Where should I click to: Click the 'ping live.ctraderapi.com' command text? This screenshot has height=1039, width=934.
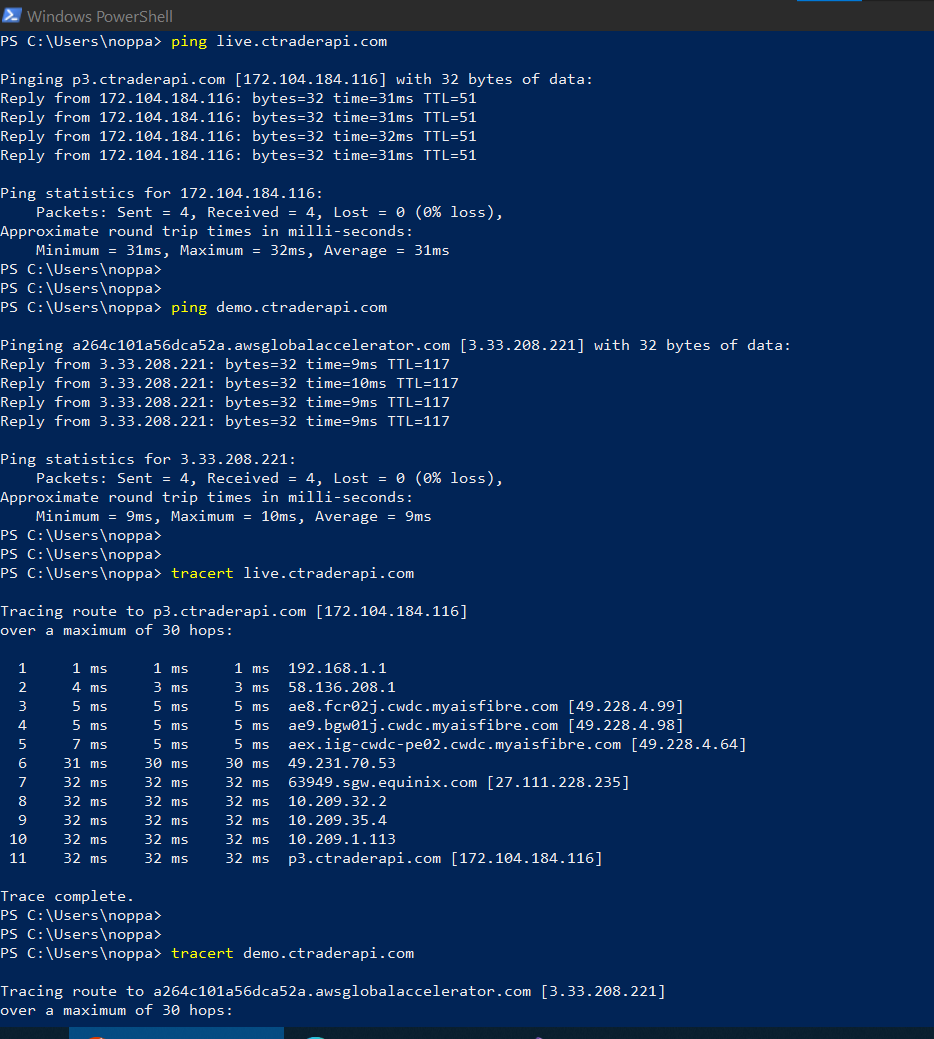[279, 41]
